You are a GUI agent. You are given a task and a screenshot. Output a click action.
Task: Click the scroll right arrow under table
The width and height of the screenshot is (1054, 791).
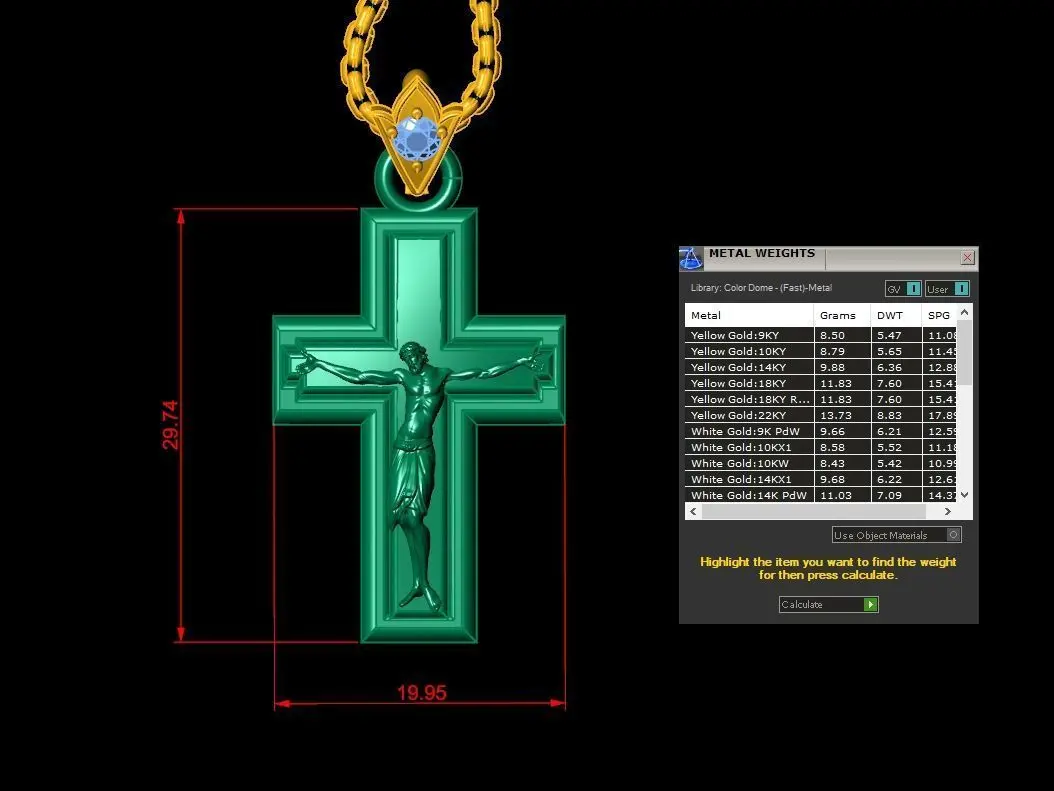tap(948, 511)
